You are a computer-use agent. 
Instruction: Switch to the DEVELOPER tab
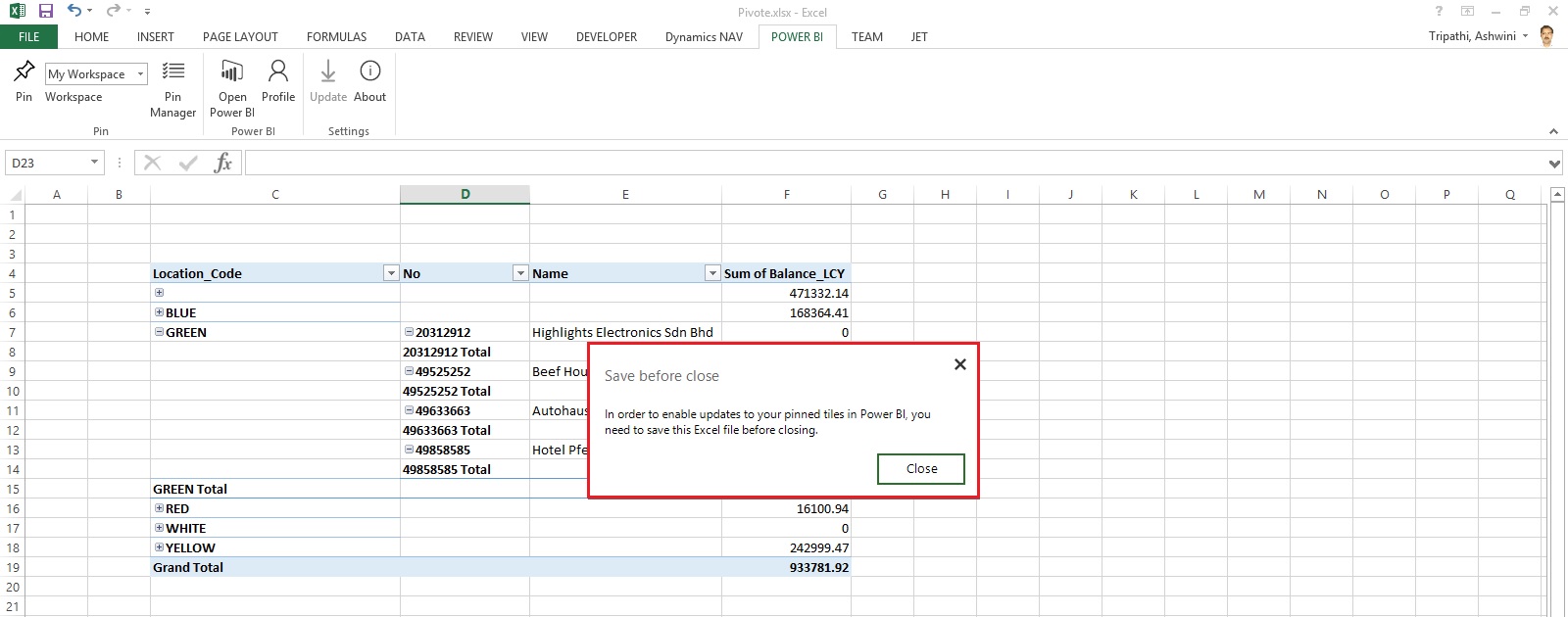(x=606, y=37)
